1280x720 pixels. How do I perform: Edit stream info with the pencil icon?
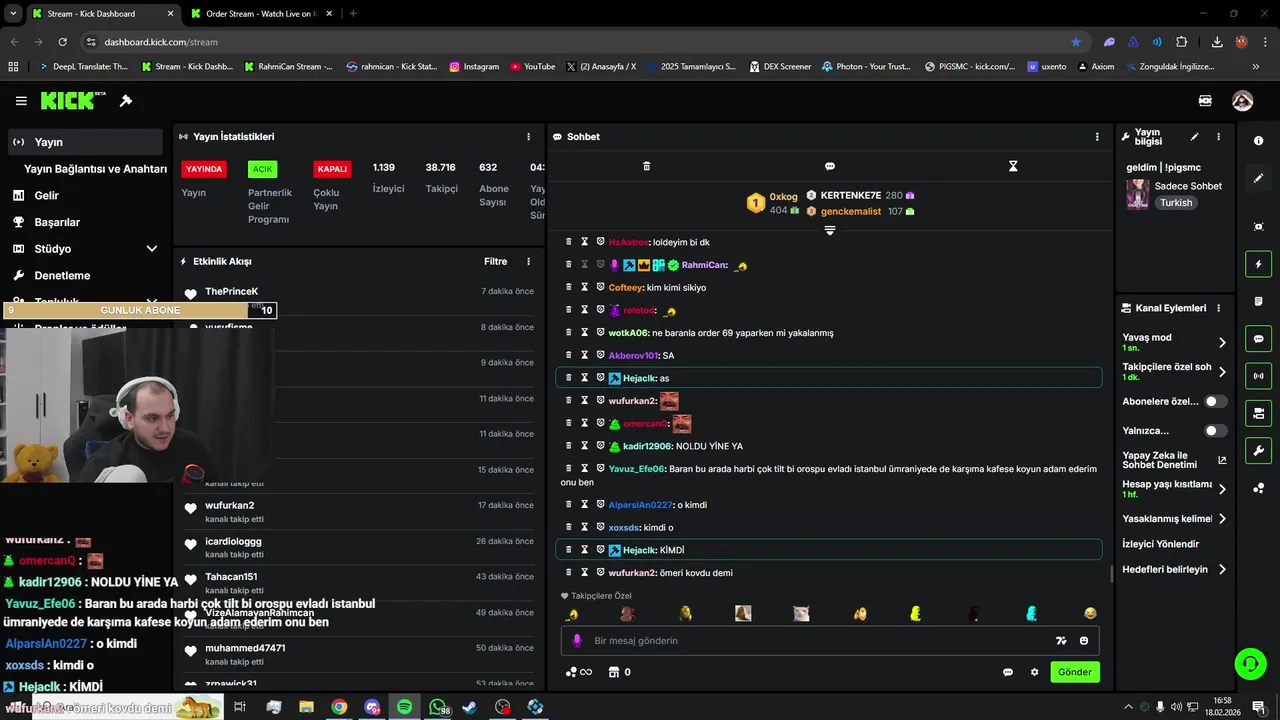pos(1194,137)
